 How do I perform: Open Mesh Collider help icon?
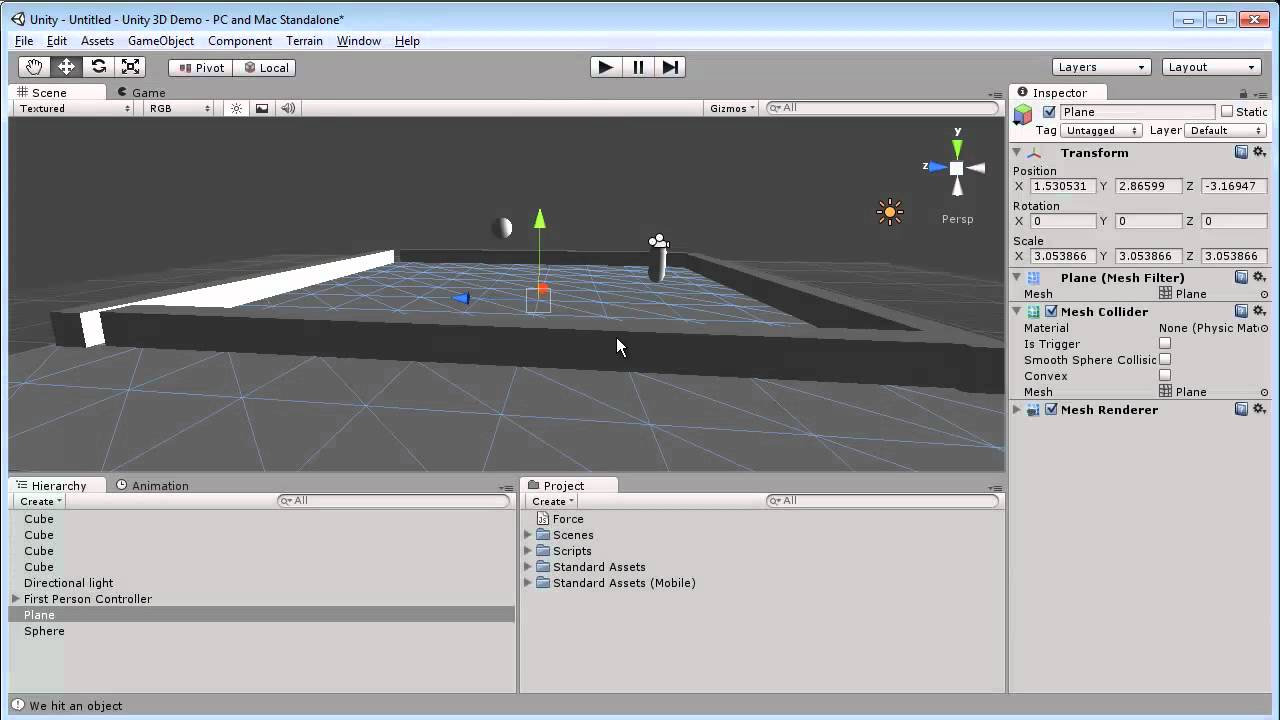[1241, 311]
